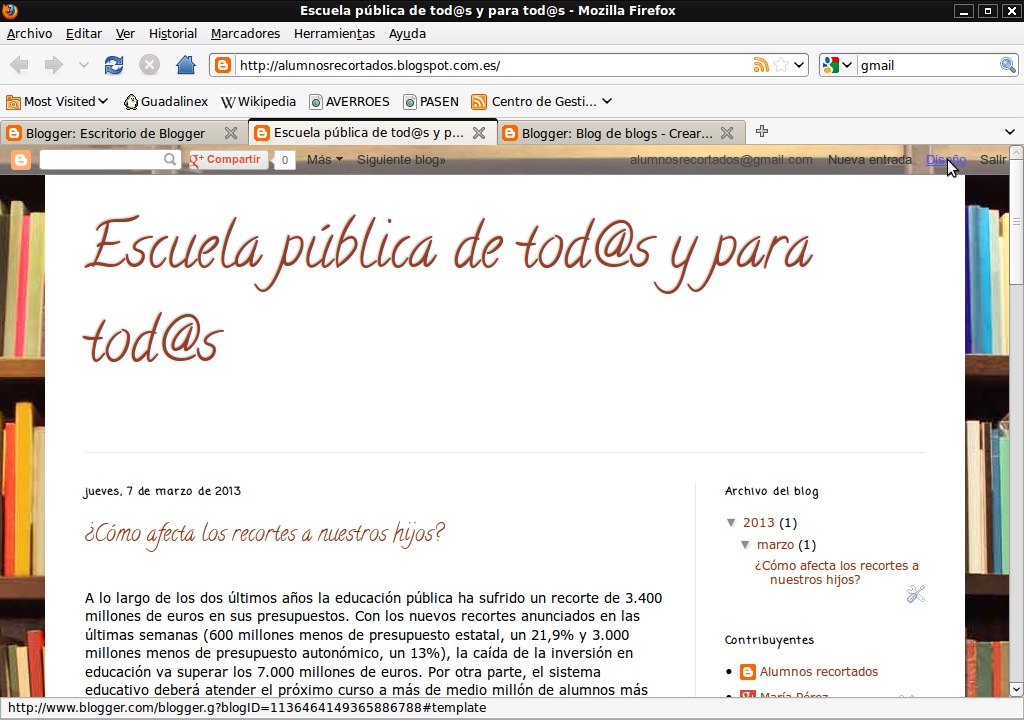Click the Google icon in the search field

point(831,63)
